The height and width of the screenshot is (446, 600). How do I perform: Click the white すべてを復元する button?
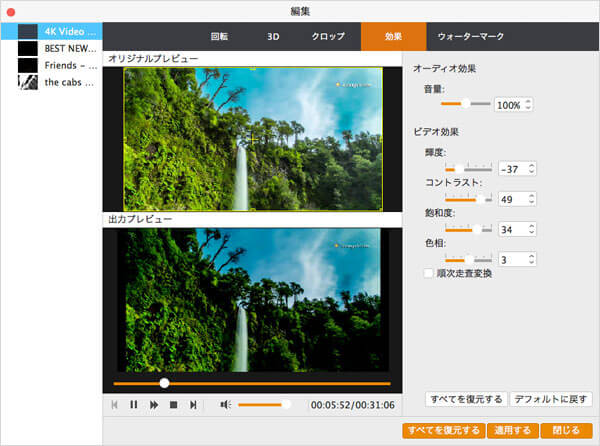(x=466, y=399)
